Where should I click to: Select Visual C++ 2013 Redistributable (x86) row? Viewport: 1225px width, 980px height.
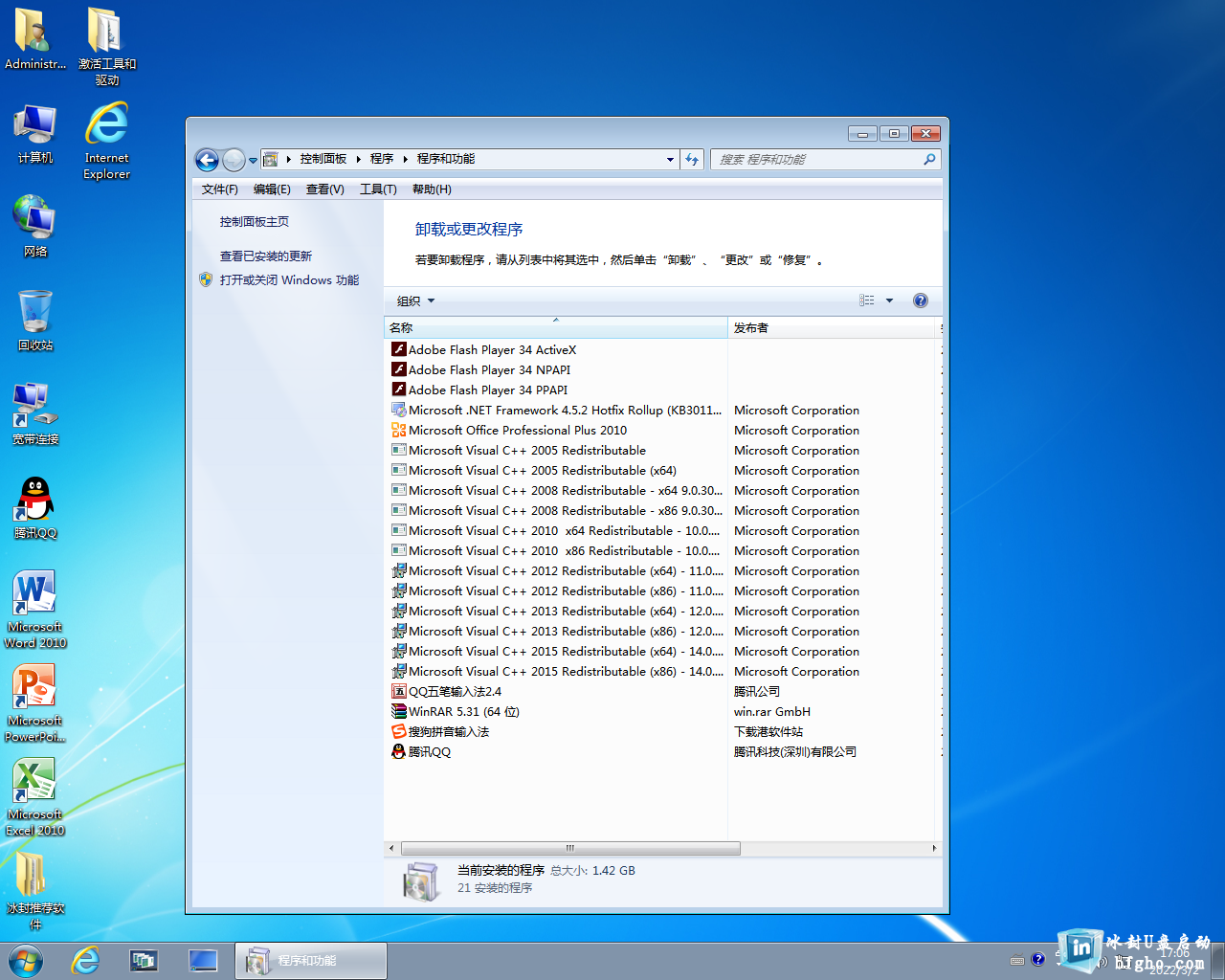click(661, 632)
